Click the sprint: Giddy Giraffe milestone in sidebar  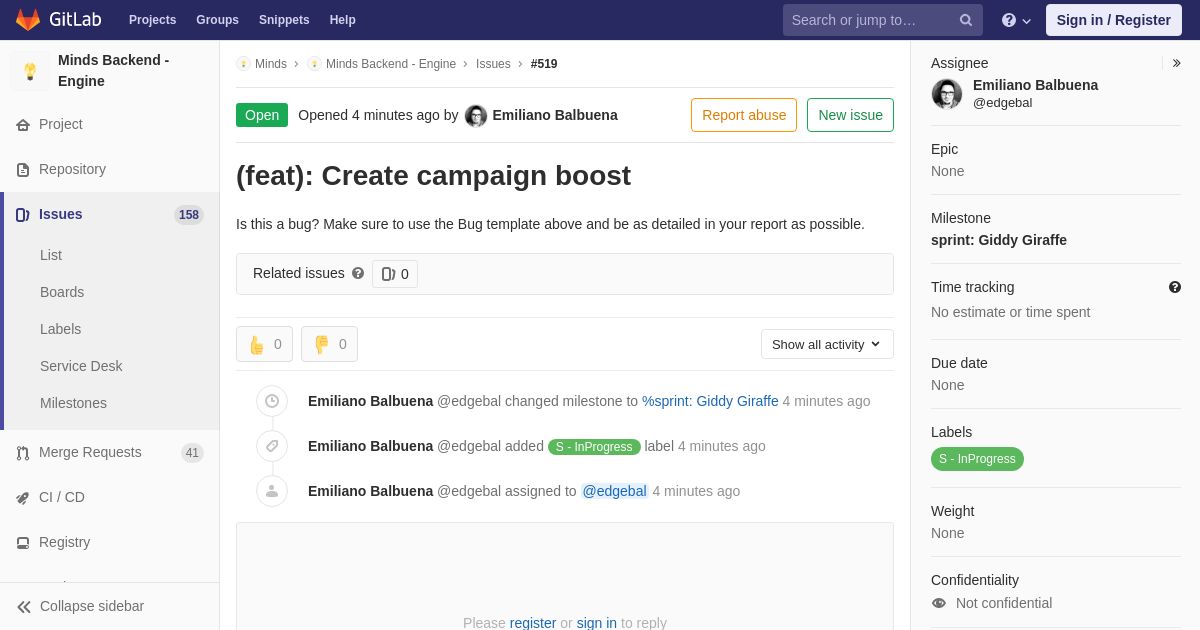999,240
